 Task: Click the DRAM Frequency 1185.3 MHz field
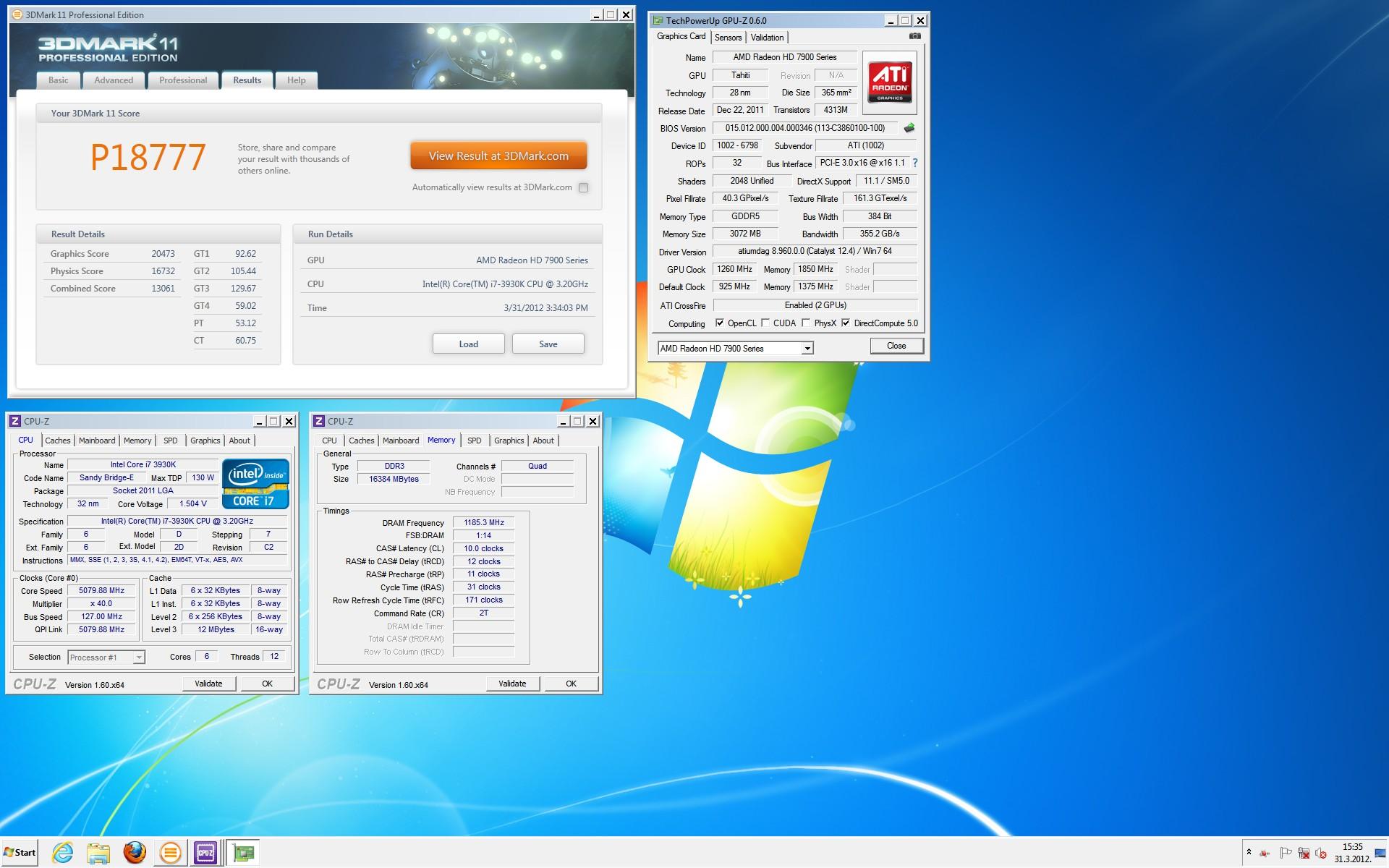coord(484,523)
